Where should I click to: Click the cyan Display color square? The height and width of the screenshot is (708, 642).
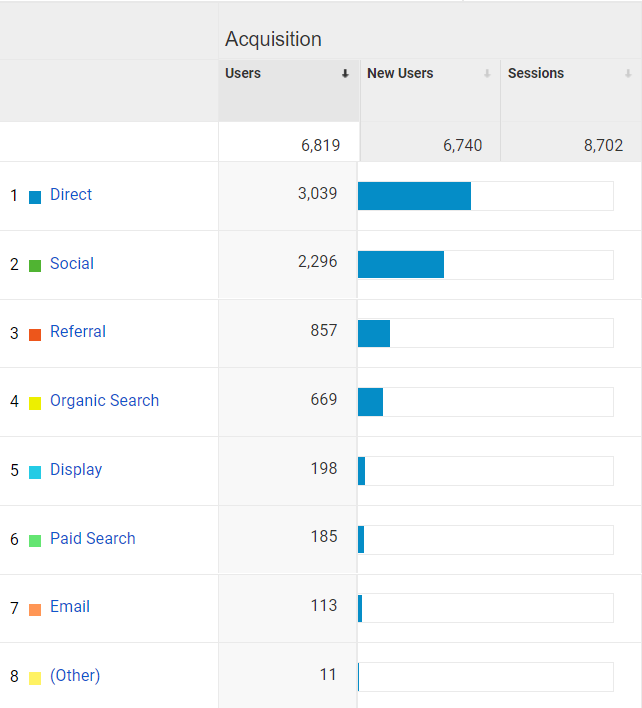[x=35, y=472]
